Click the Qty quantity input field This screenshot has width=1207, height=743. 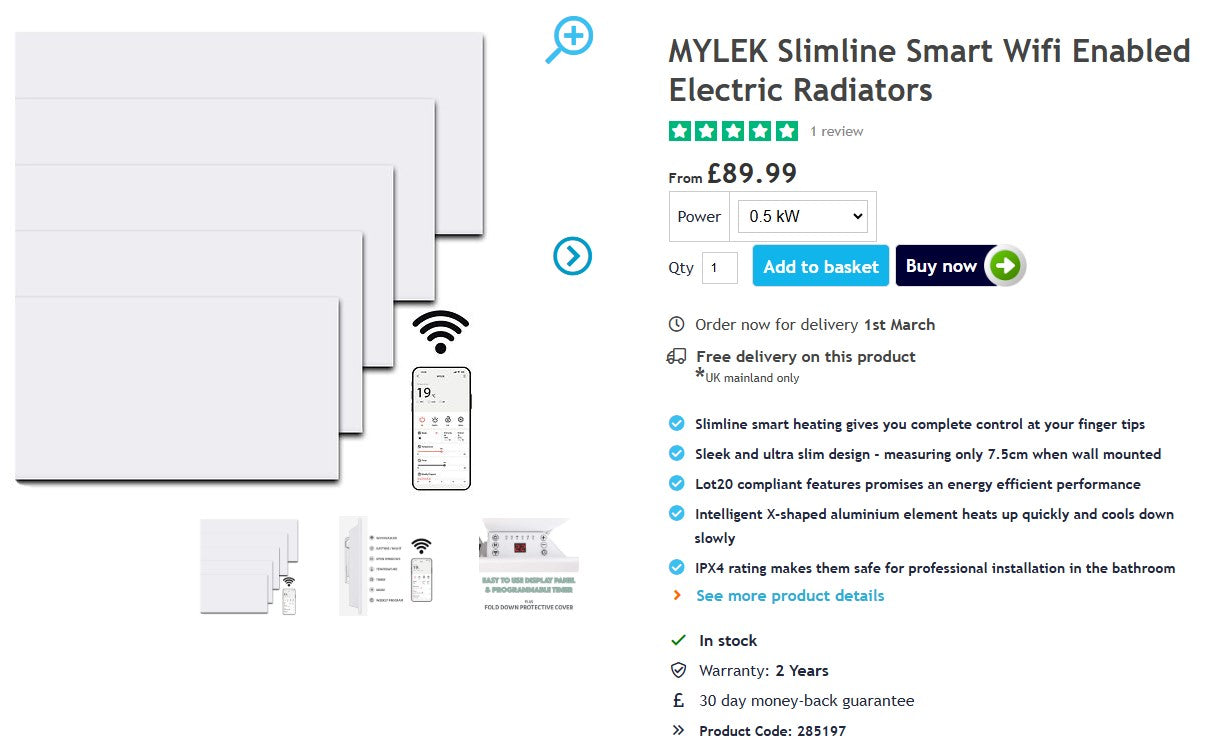720,267
